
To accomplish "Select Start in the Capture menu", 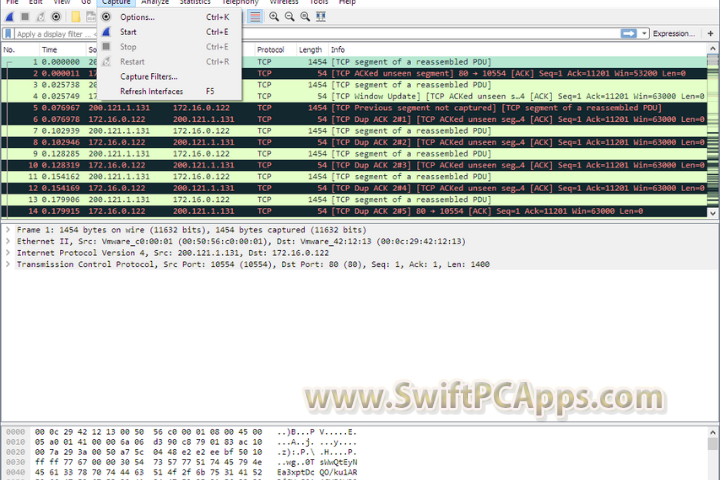I will pyautogui.click(x=169, y=32).
